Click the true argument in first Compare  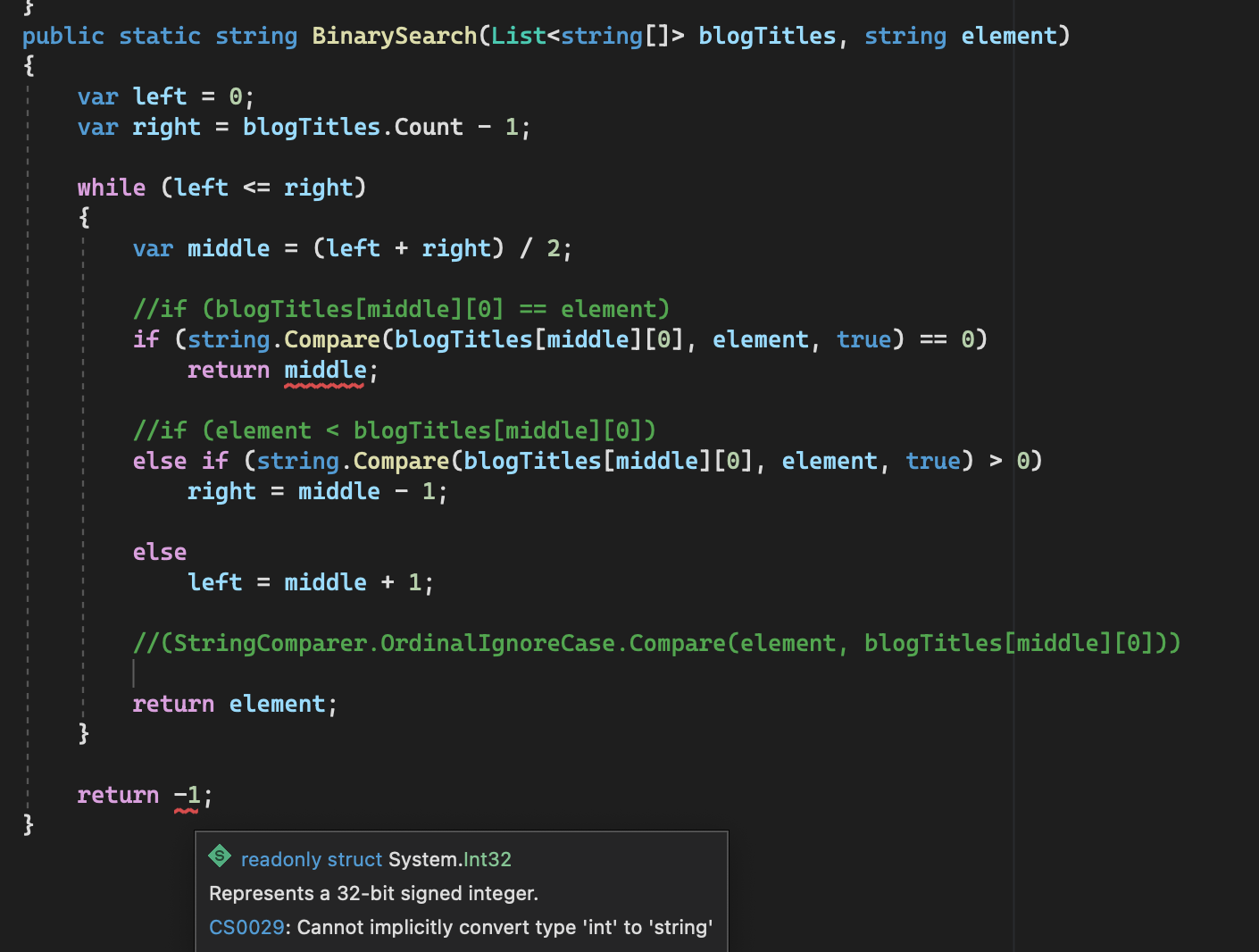click(x=863, y=338)
